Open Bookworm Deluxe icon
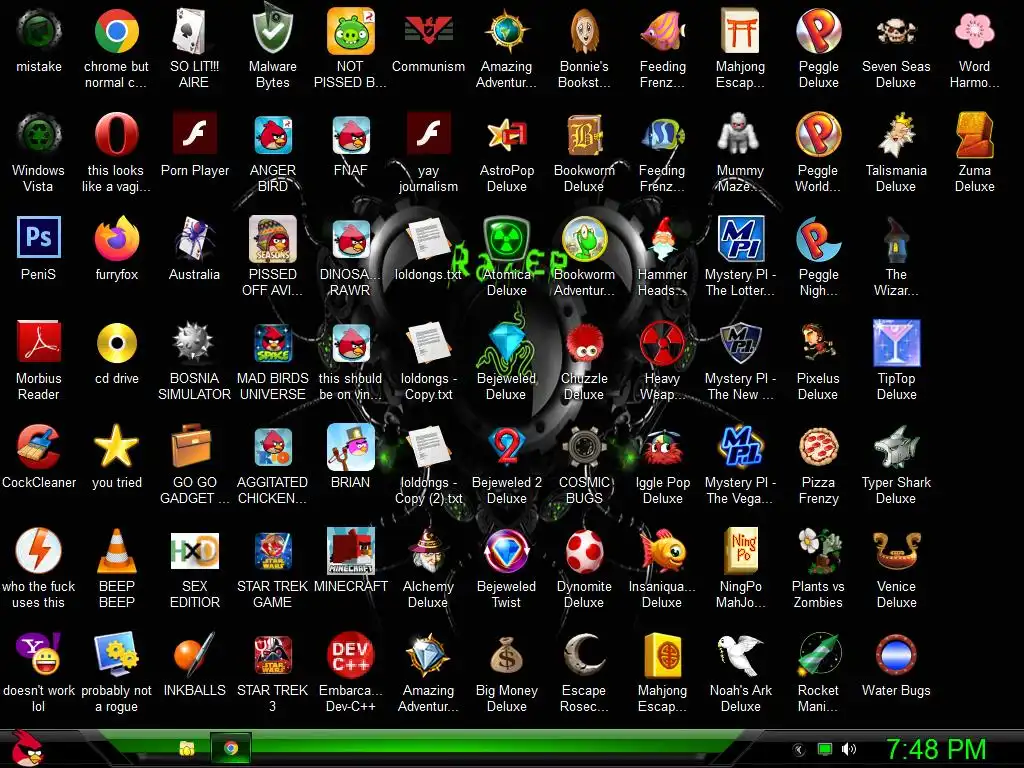1024x768 pixels. coord(584,135)
